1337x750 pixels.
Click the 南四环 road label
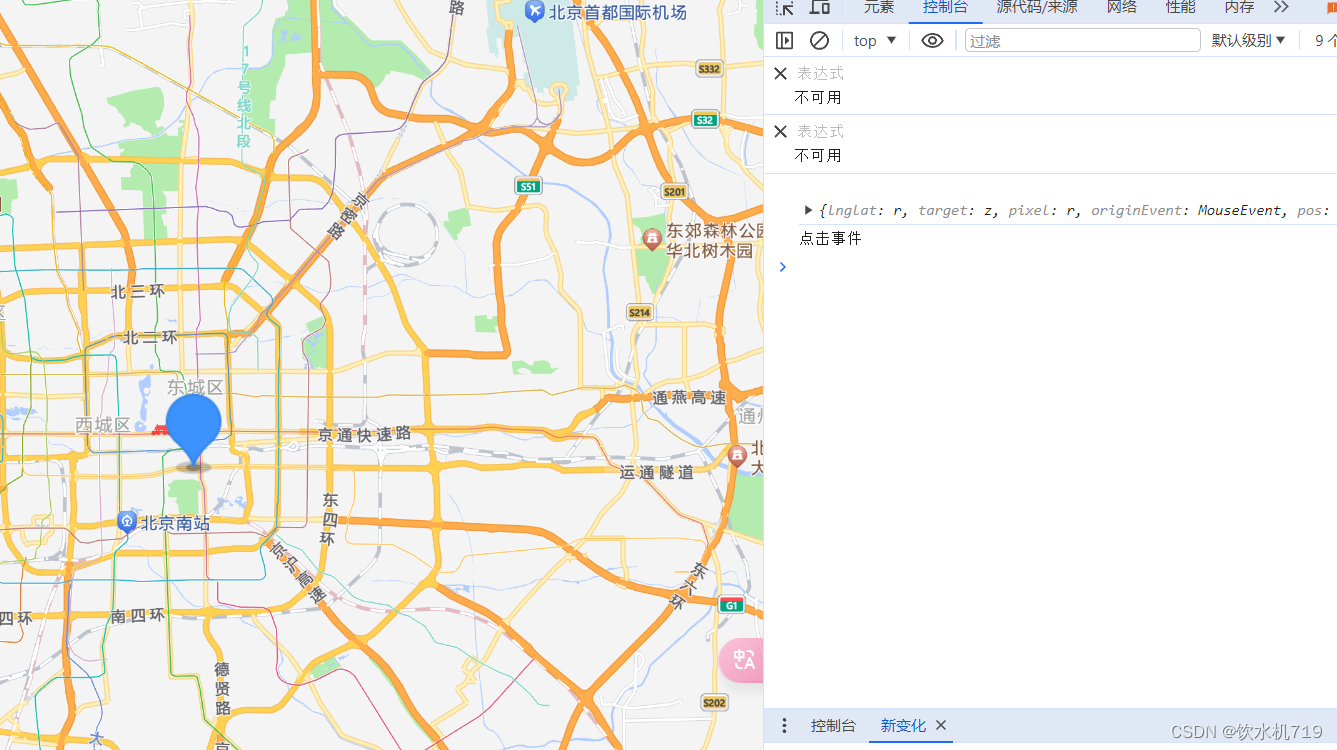[137, 616]
